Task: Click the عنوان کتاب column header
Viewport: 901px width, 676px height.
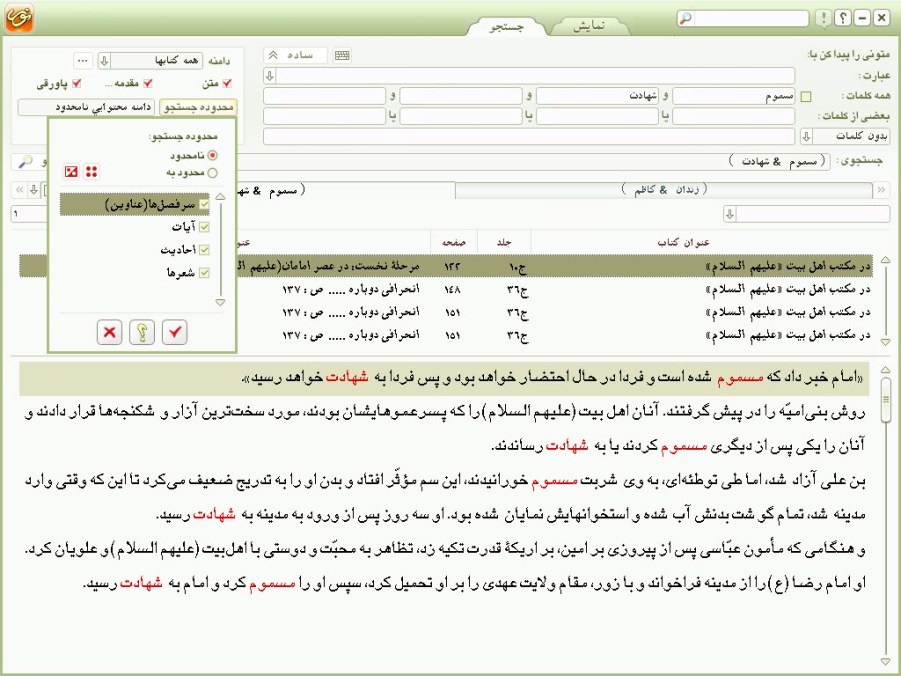Action: (x=683, y=243)
